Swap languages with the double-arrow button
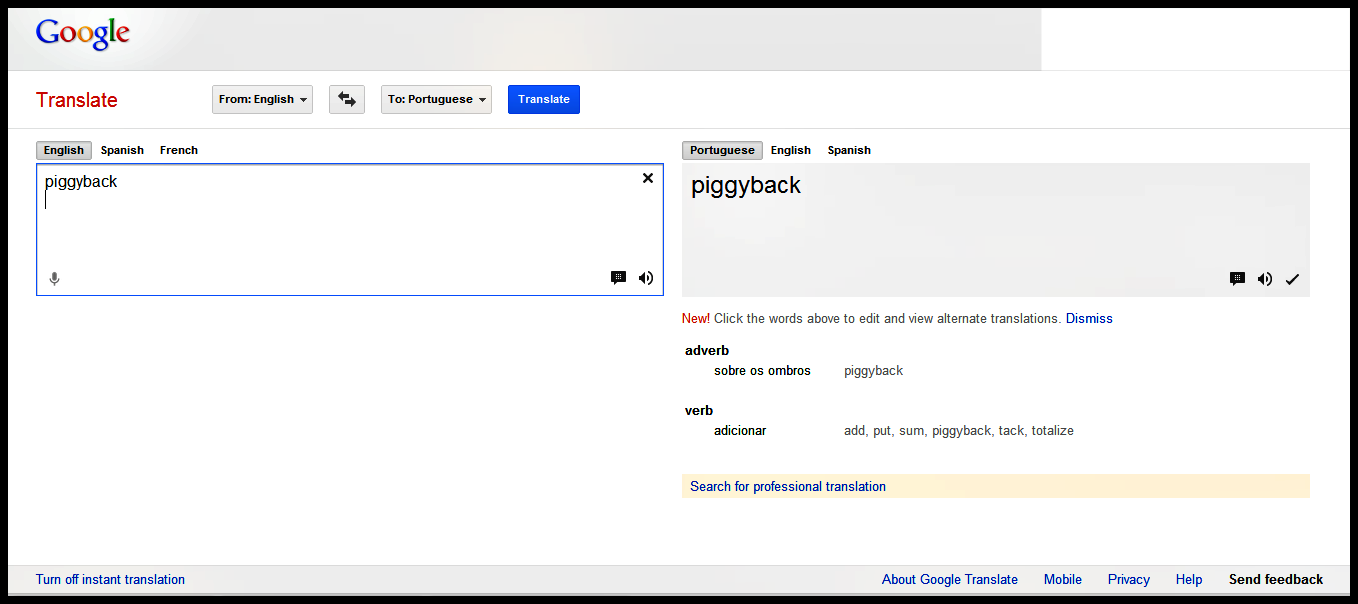The height and width of the screenshot is (604, 1358). [x=347, y=99]
